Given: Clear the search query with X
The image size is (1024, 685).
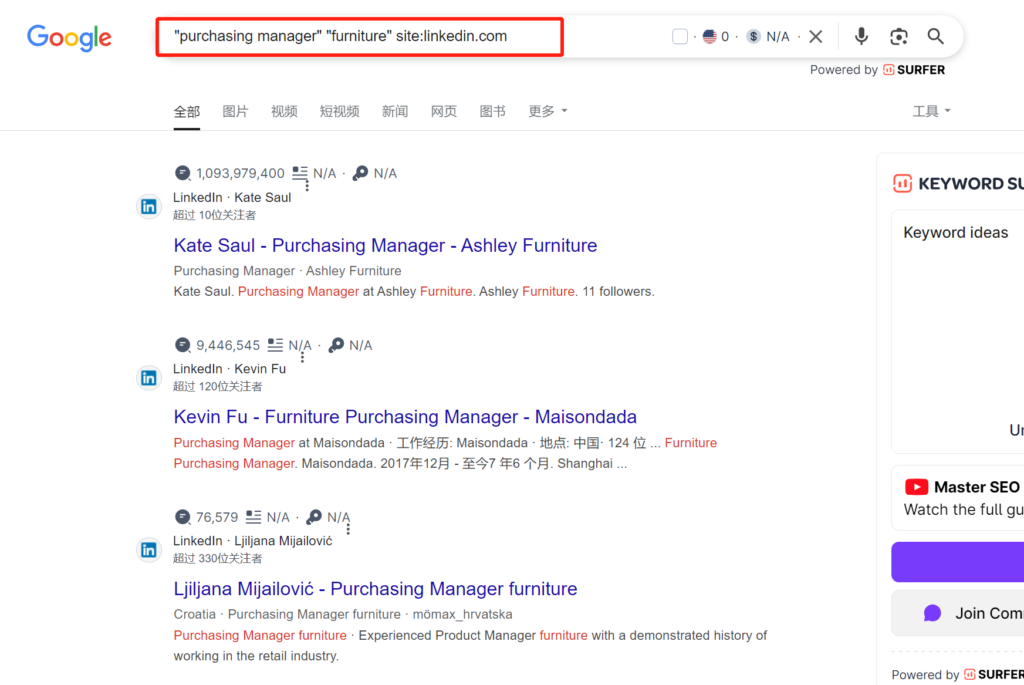Looking at the screenshot, I should pos(816,37).
